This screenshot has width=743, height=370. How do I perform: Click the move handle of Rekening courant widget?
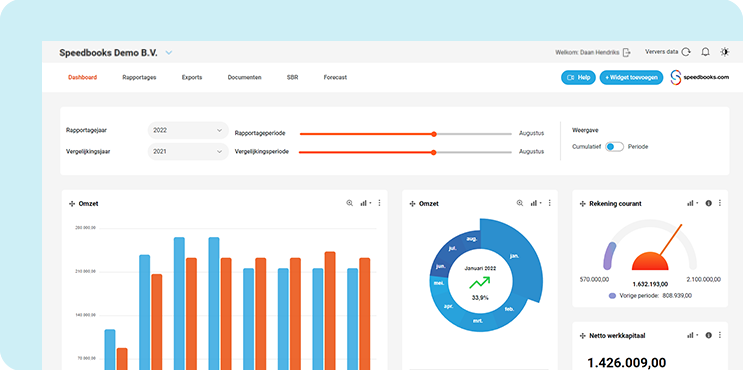point(583,204)
